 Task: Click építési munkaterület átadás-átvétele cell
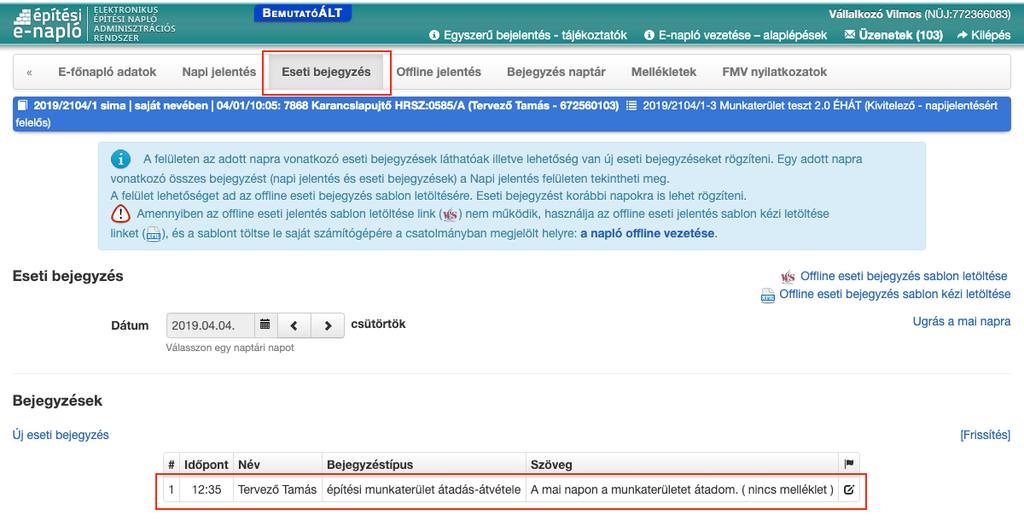pos(424,489)
